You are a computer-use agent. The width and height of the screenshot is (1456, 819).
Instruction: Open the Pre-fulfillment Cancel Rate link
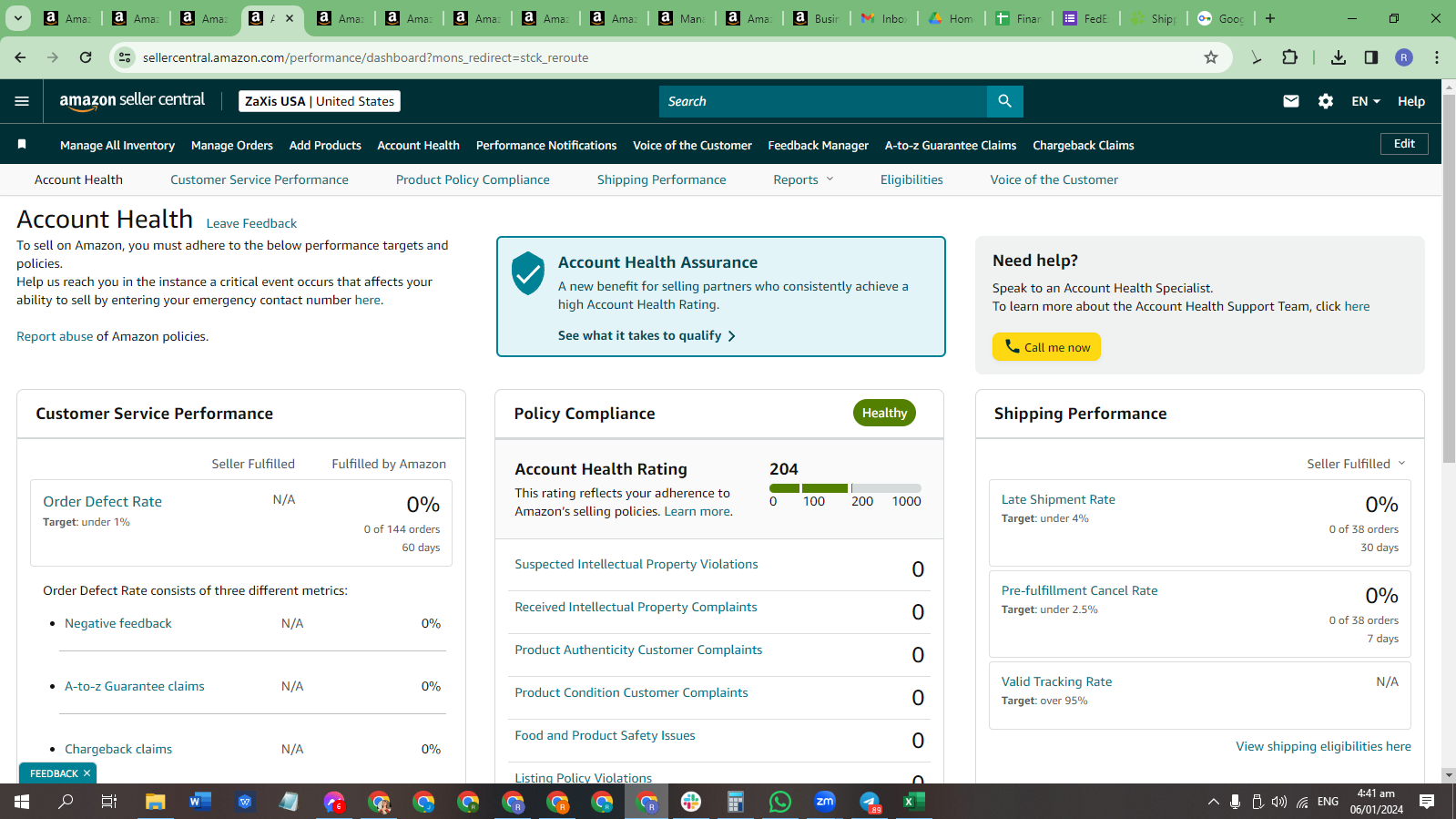[x=1080, y=590]
